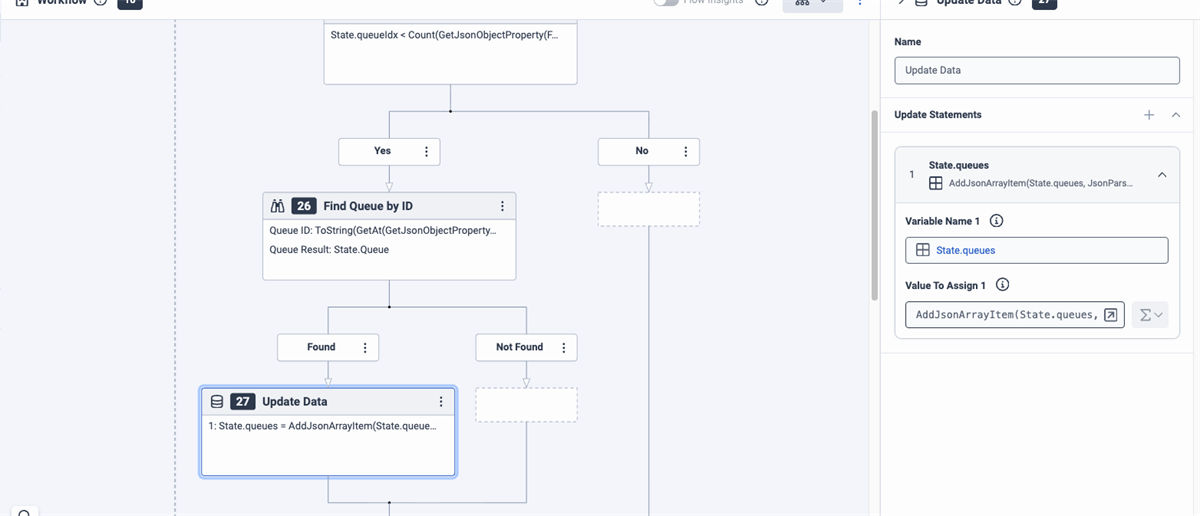Open the Find Queue by ID options menu

(x=502, y=206)
